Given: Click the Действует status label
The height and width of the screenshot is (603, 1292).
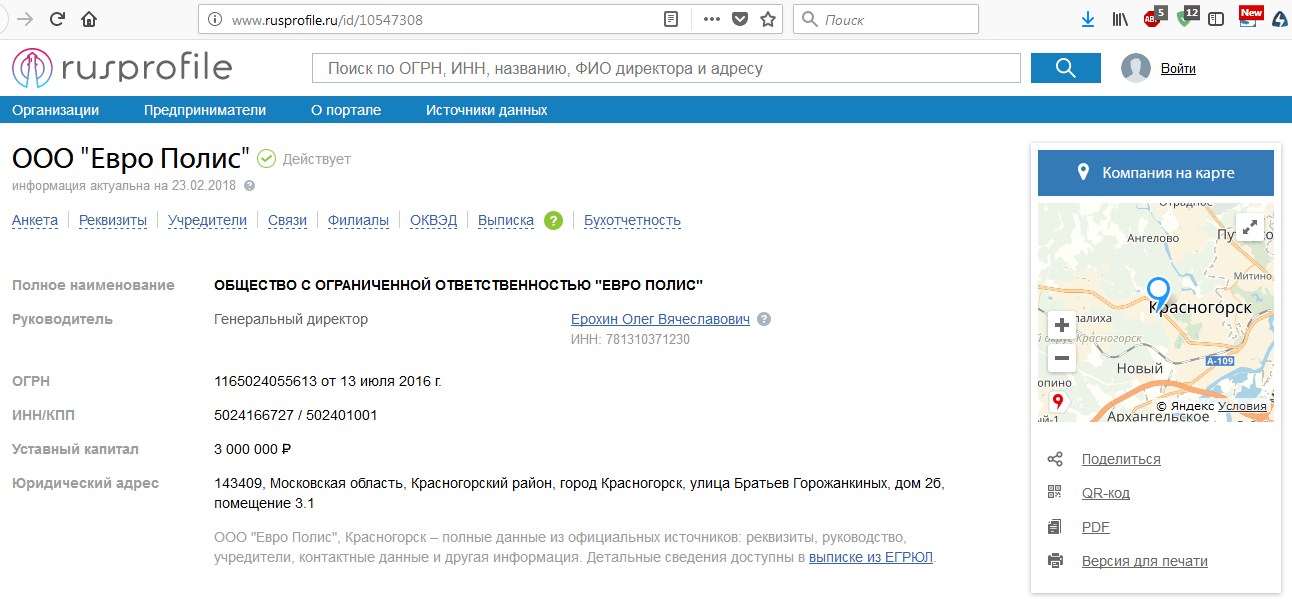Looking at the screenshot, I should tap(317, 159).
